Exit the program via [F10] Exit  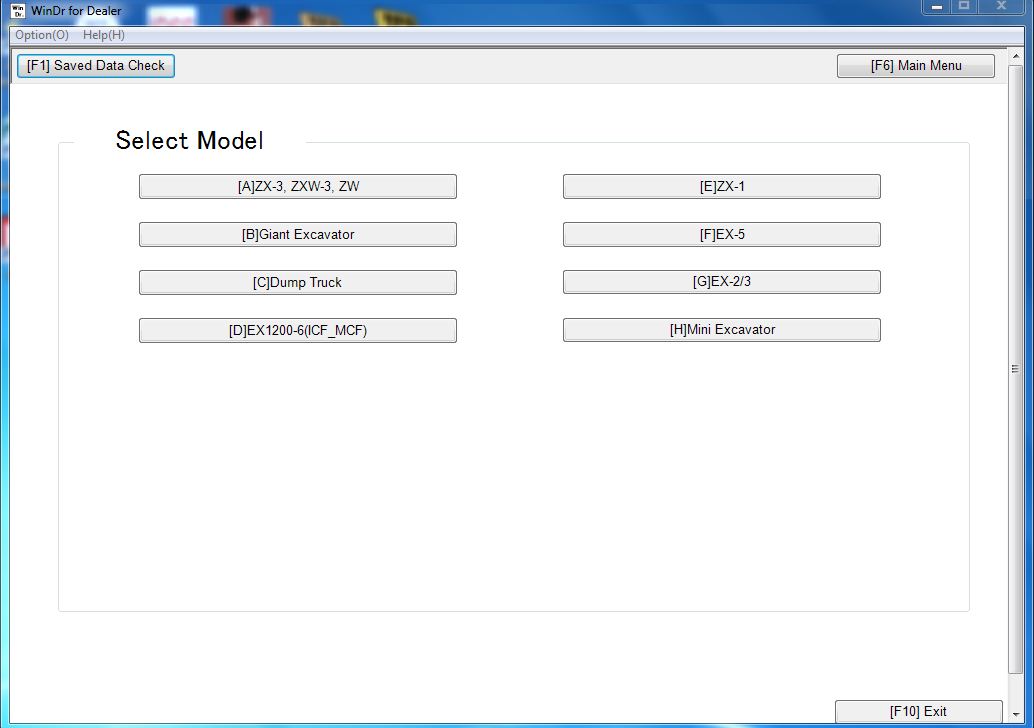[x=919, y=712]
